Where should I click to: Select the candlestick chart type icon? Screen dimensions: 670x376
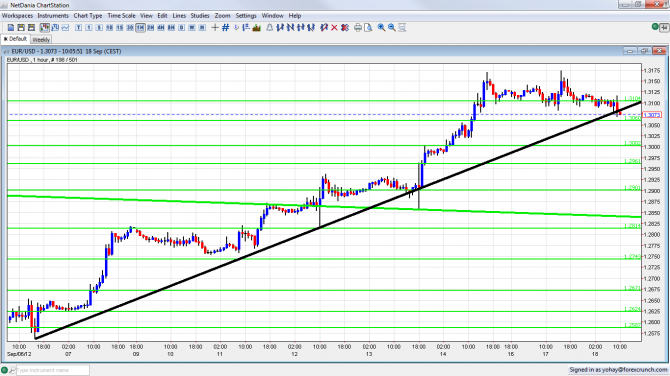tap(44, 27)
